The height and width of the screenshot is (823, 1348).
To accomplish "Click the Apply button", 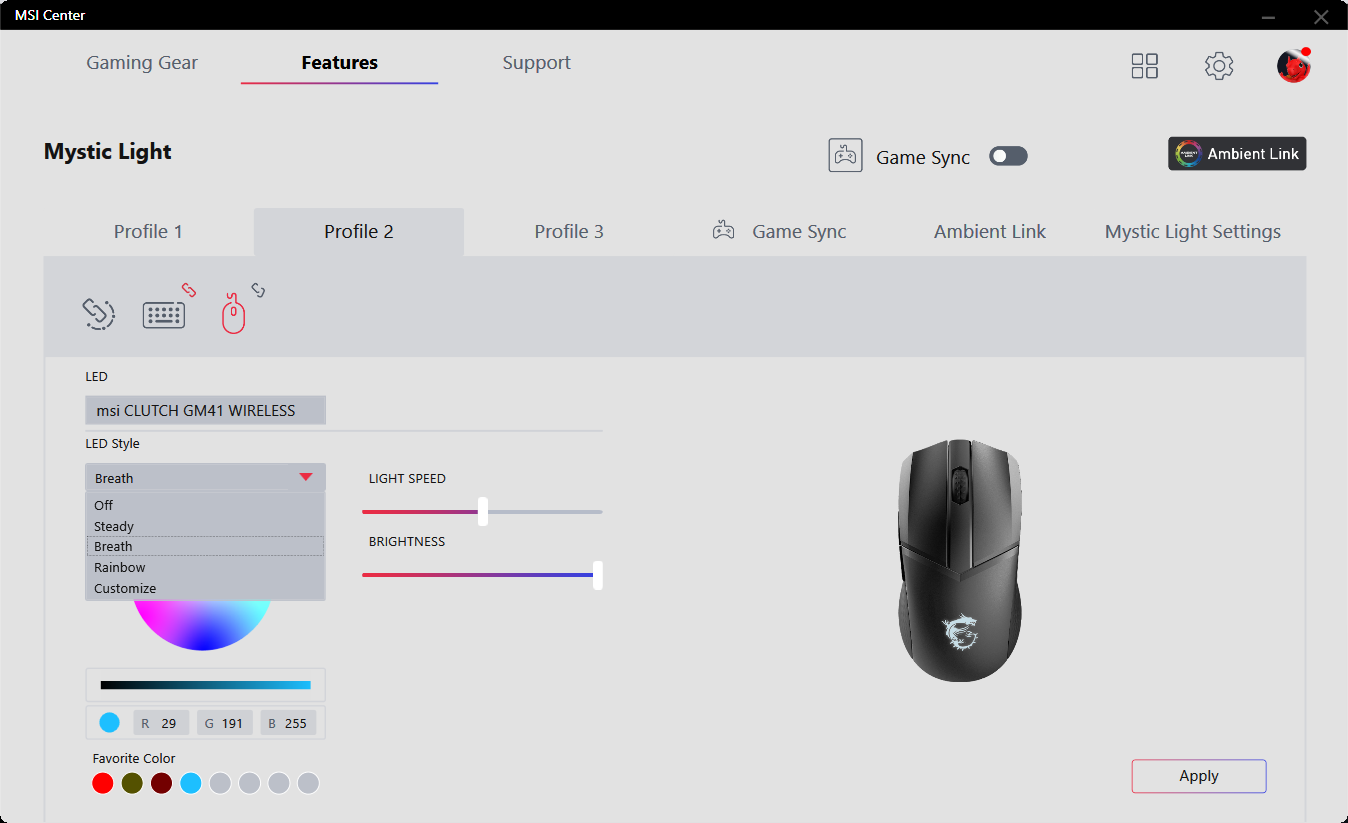I will (x=1199, y=776).
